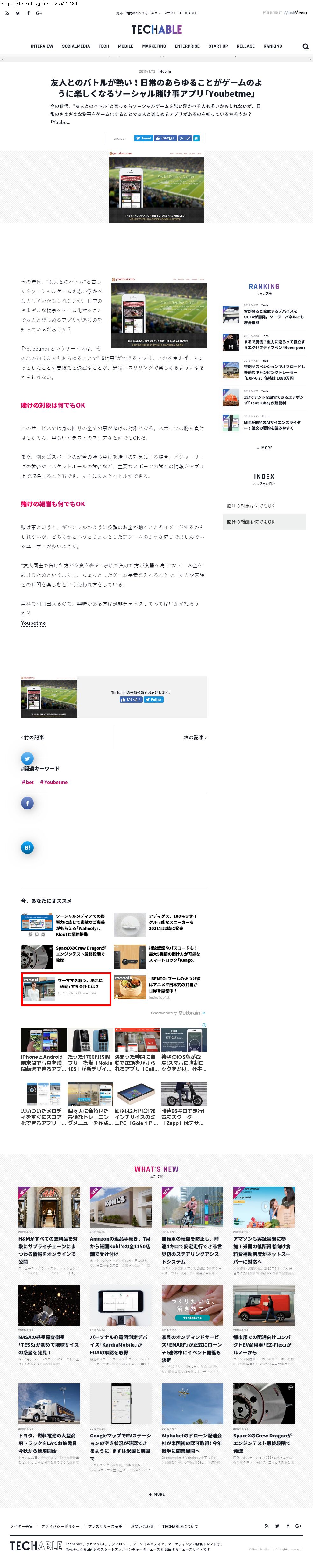Open the RANKING menu item
The width and height of the screenshot is (313, 1568).
[x=273, y=46]
